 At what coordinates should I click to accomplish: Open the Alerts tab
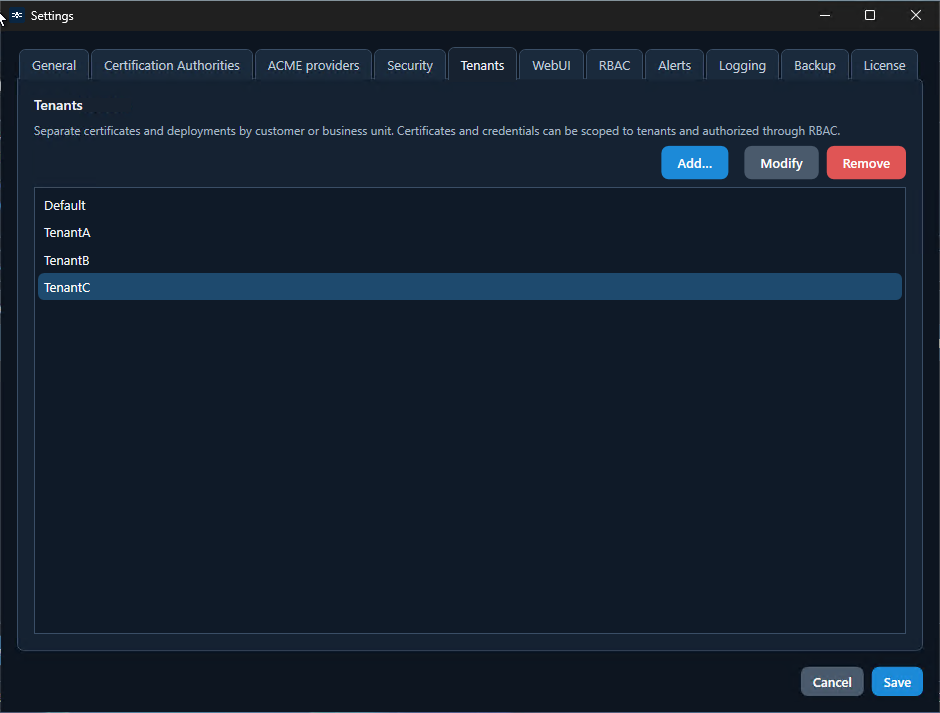674,65
